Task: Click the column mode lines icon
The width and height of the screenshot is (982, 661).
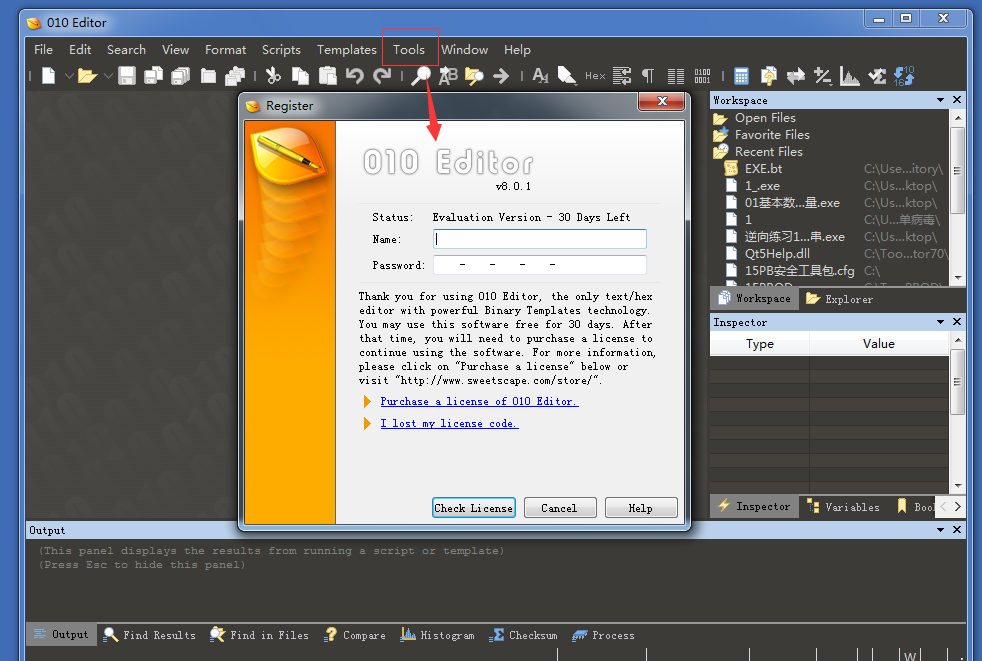Action: pyautogui.click(x=676, y=76)
